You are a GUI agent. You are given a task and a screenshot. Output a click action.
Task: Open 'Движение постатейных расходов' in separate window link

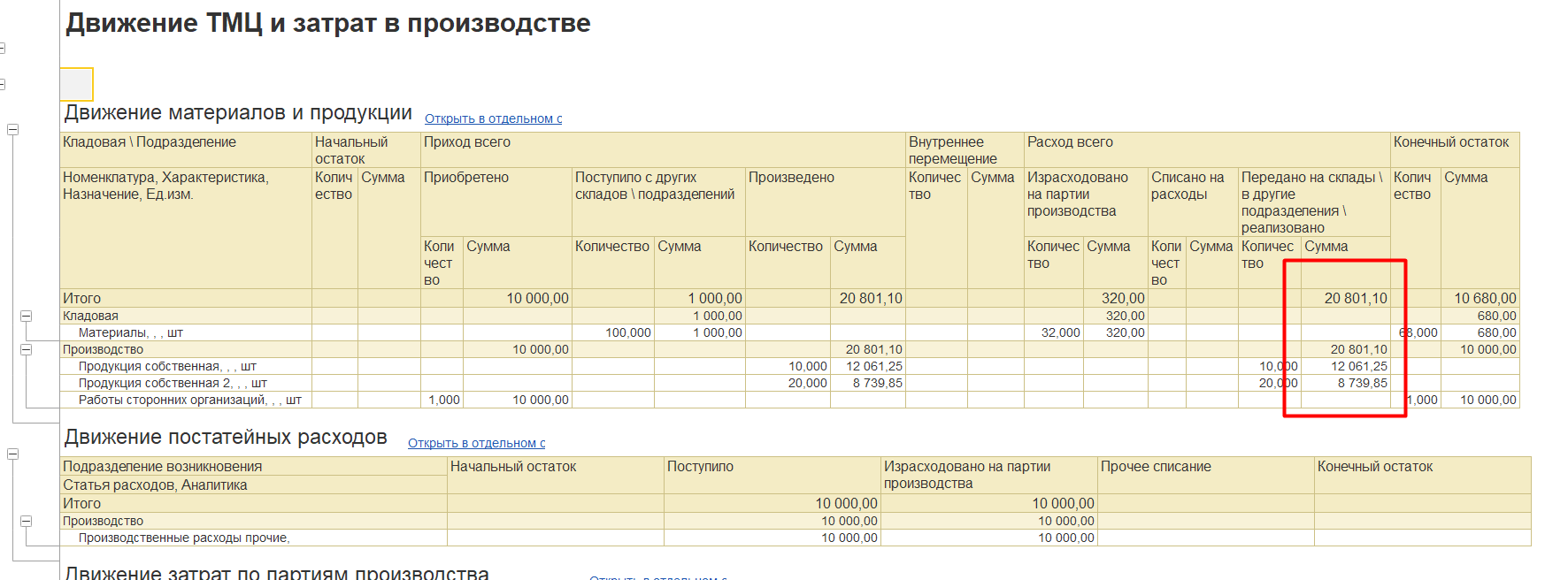coord(476,443)
